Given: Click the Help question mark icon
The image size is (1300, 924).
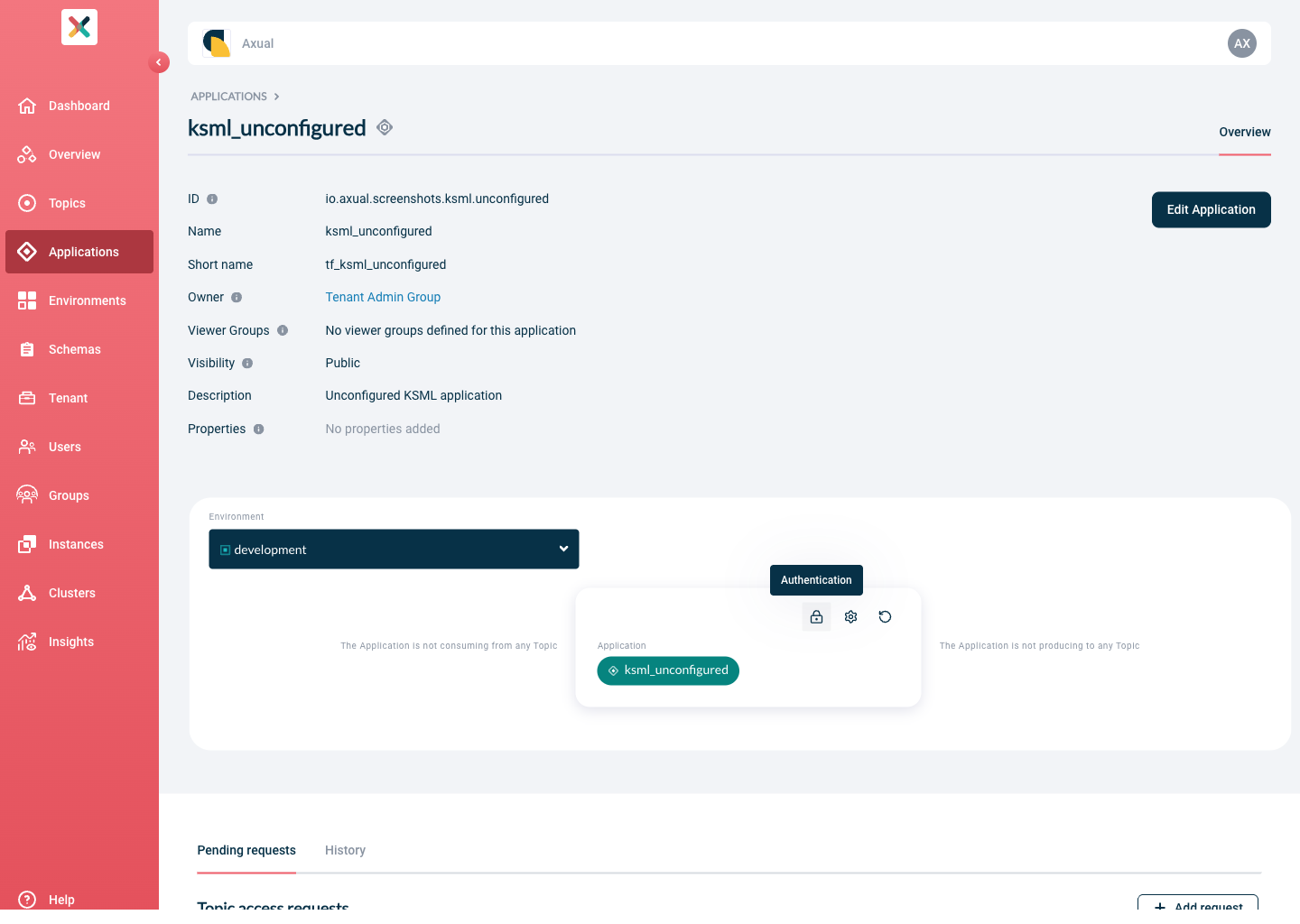Looking at the screenshot, I should 27,900.
